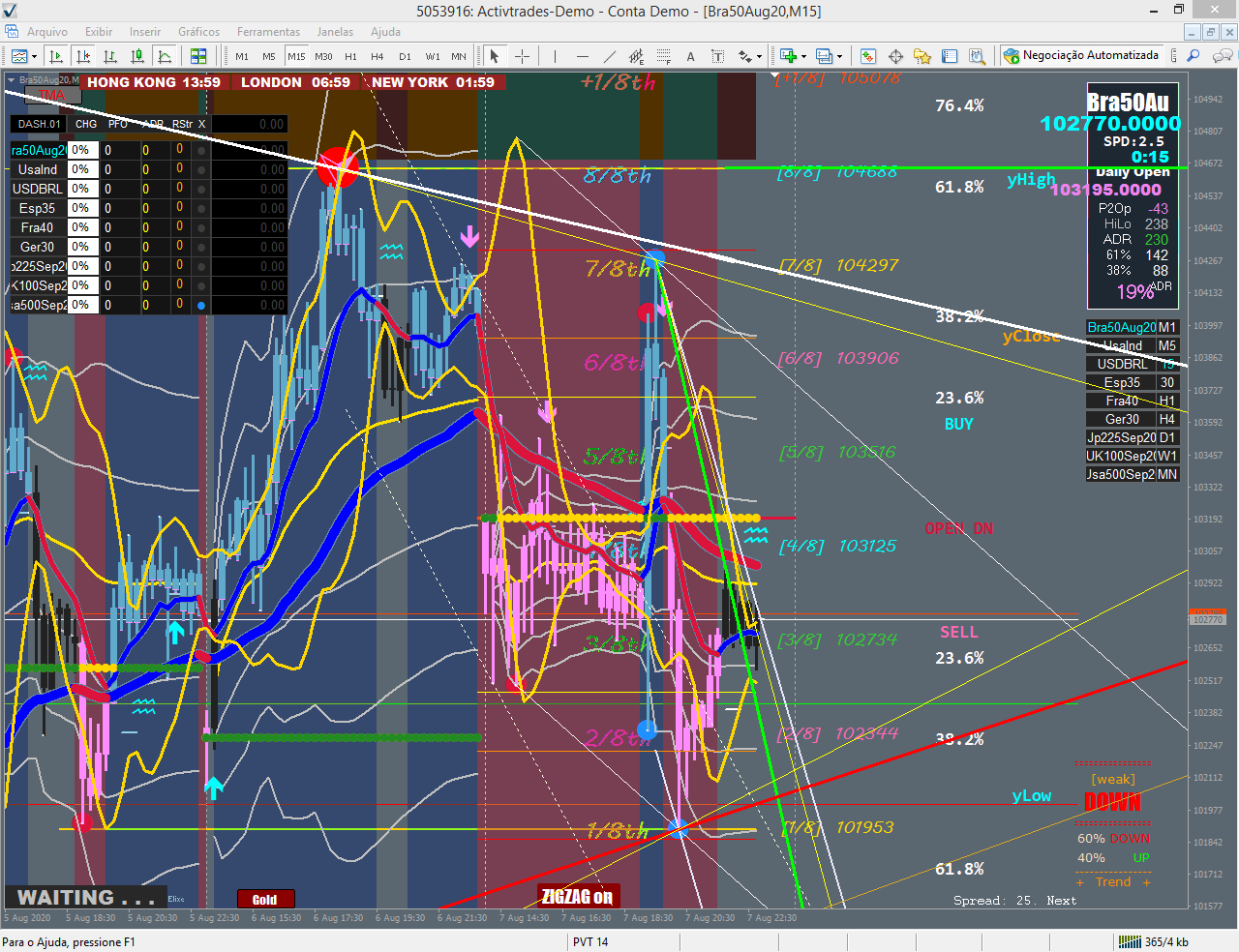The width and height of the screenshot is (1239, 952).
Task: Open the Ferramentas menu
Action: [x=268, y=32]
